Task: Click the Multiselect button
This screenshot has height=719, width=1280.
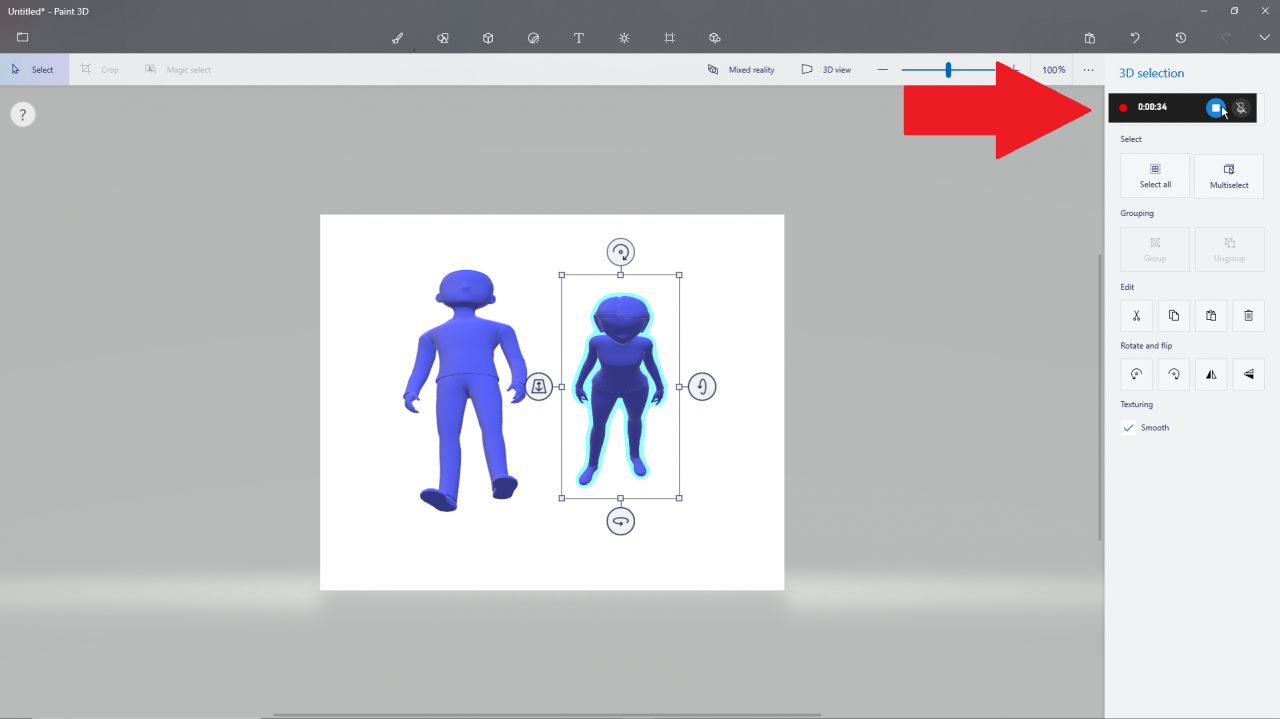Action: tap(1229, 176)
